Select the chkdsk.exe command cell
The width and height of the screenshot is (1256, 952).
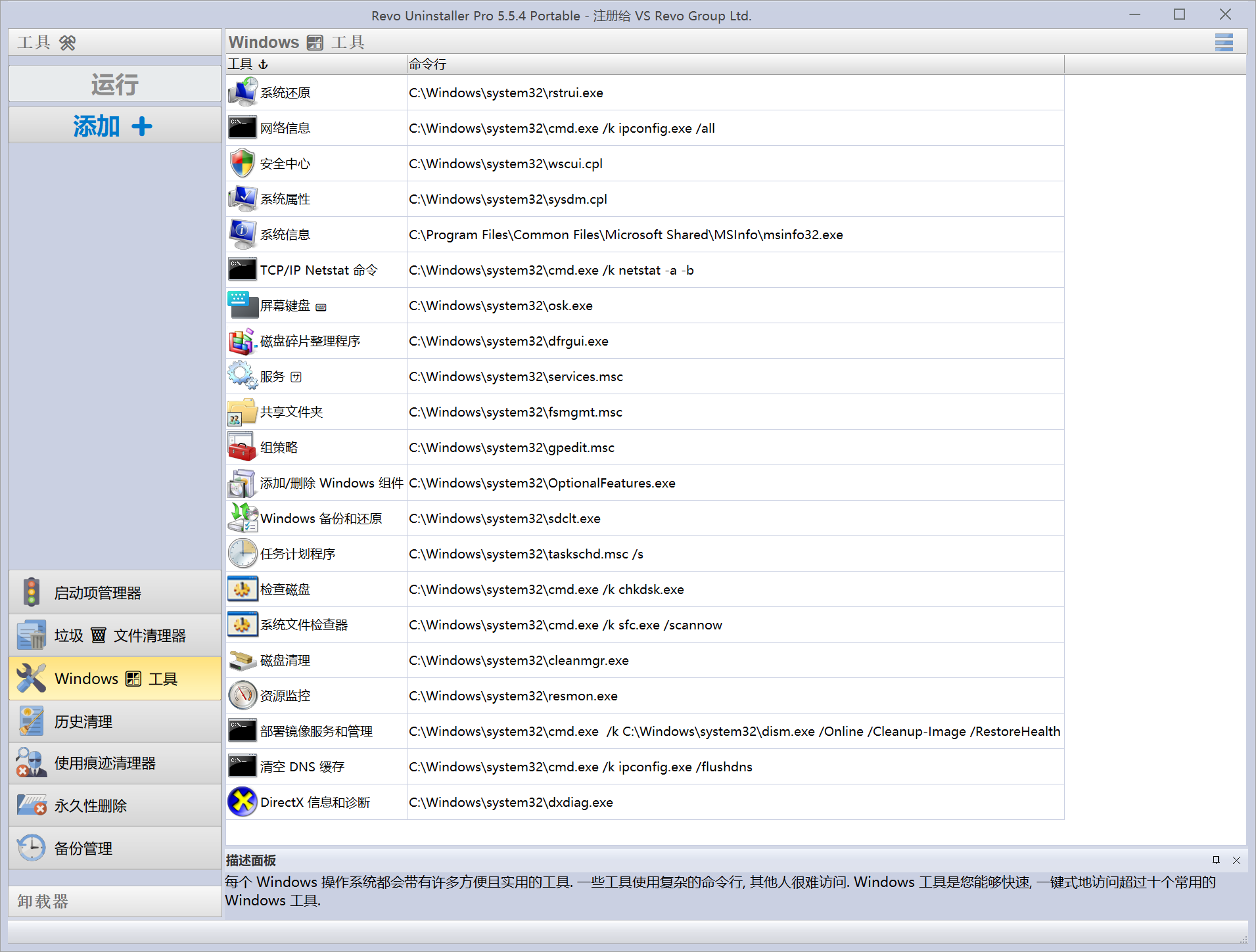tap(735, 589)
